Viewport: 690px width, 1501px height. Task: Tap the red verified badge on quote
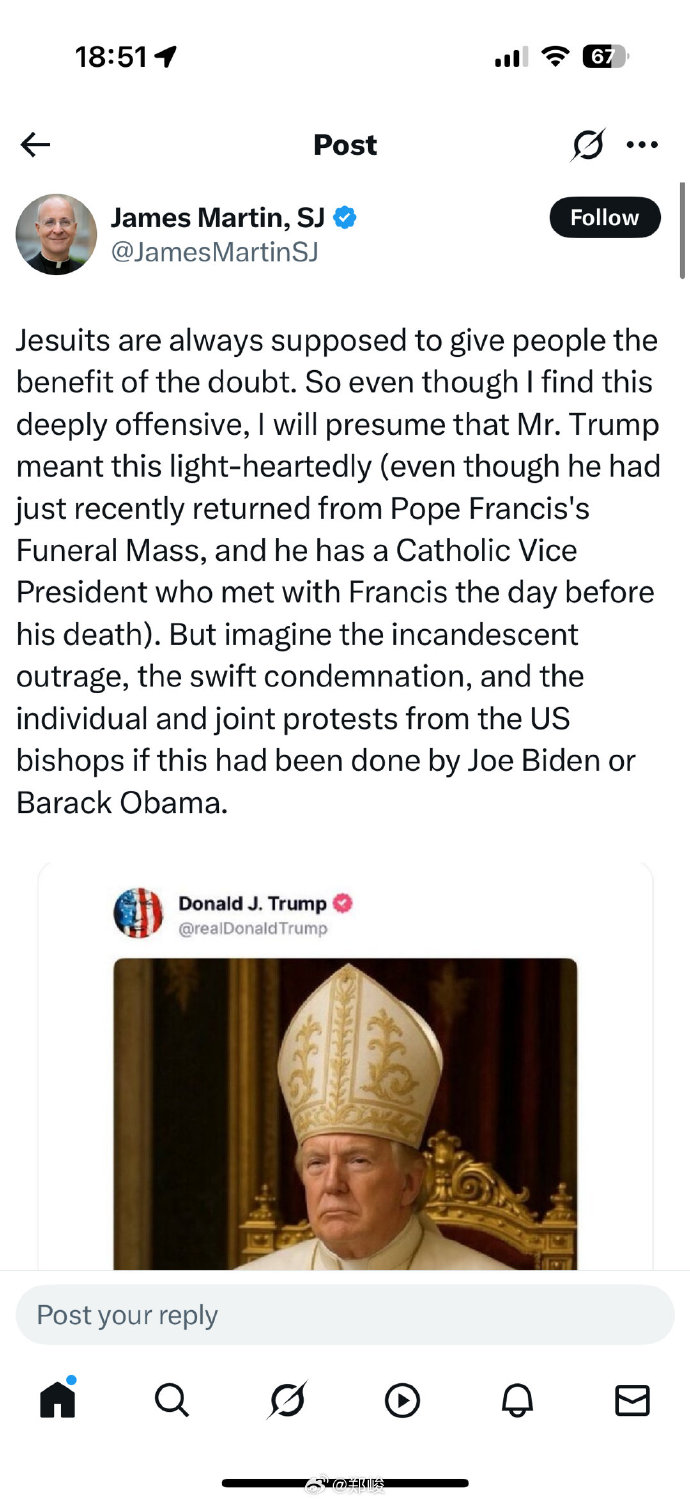point(343,903)
